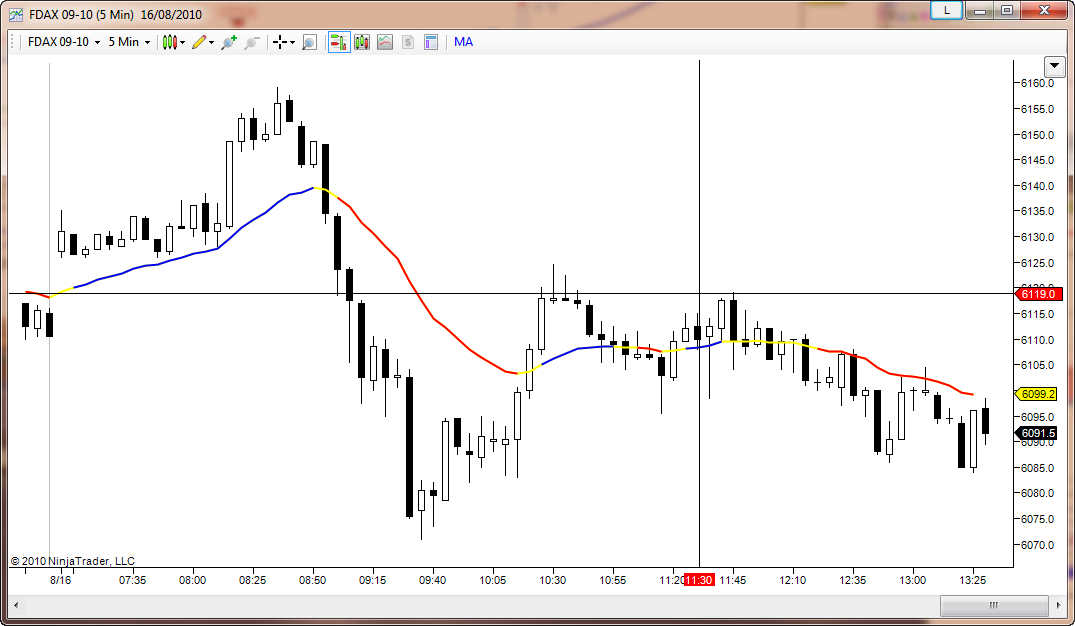Screen dimensions: 1075x626
Task: Click the candlestick chart style icon
Action: pyautogui.click(x=169, y=43)
